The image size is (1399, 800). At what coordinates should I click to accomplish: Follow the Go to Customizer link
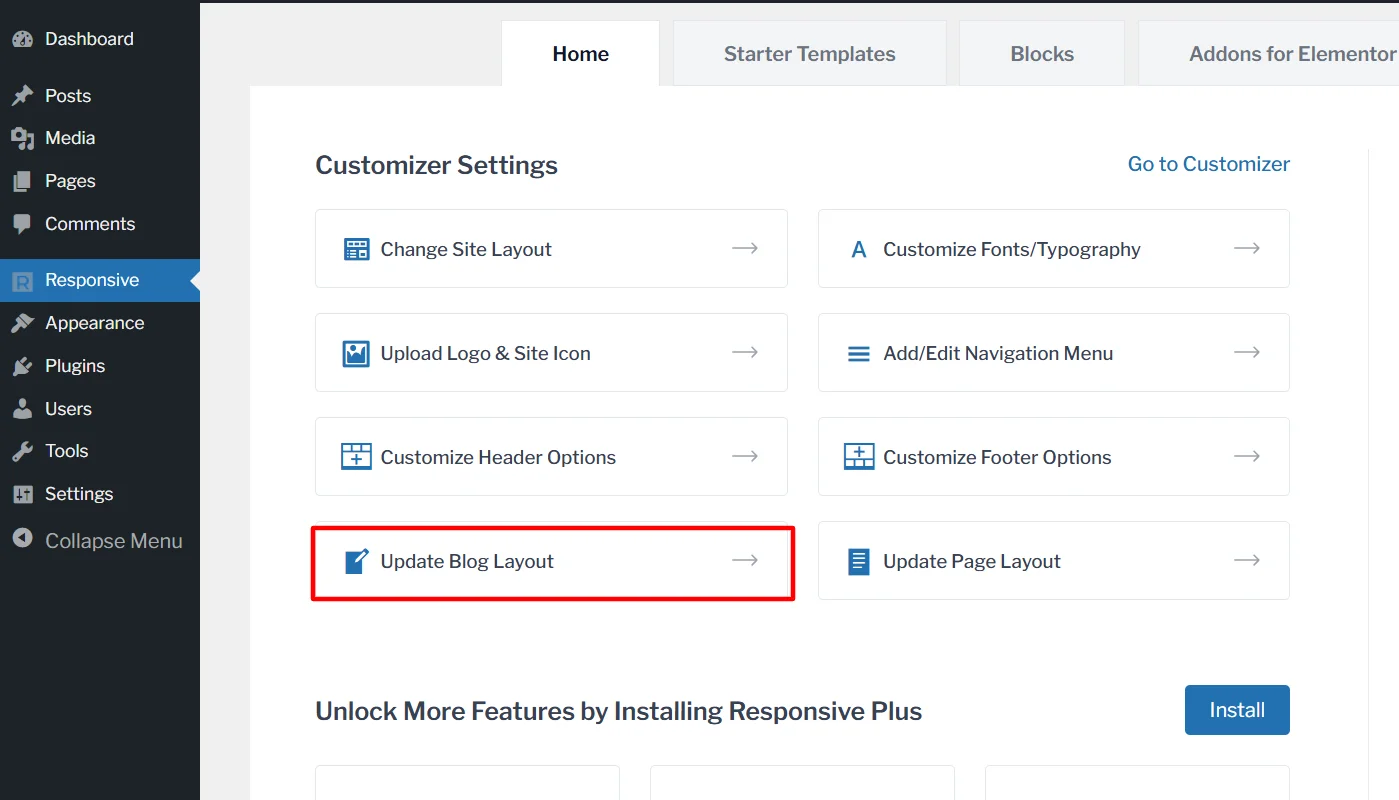(x=1209, y=164)
